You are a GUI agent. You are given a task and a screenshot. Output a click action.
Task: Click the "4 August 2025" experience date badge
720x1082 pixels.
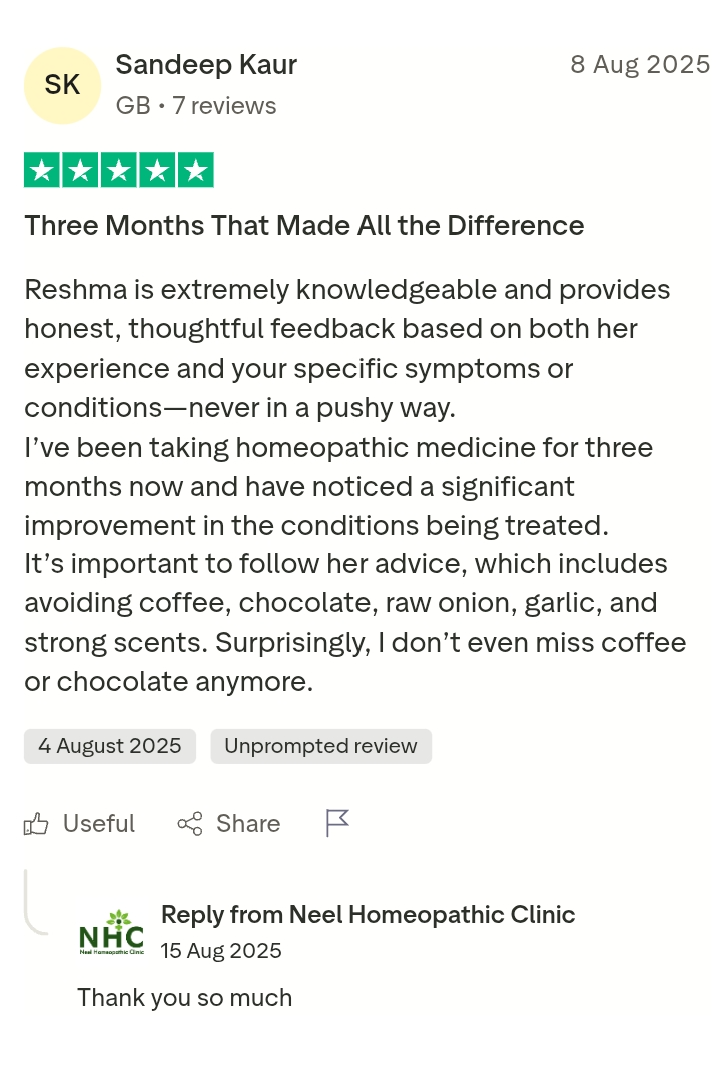[x=110, y=746]
